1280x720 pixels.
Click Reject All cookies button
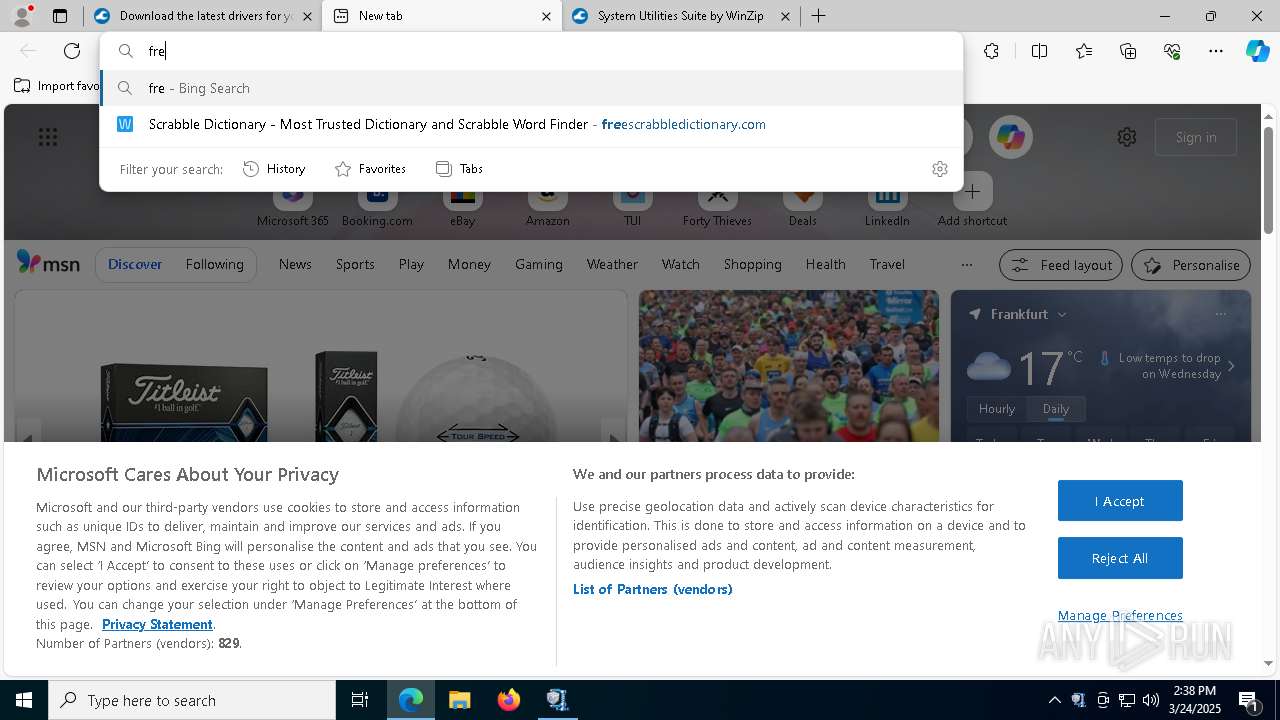pos(1120,558)
